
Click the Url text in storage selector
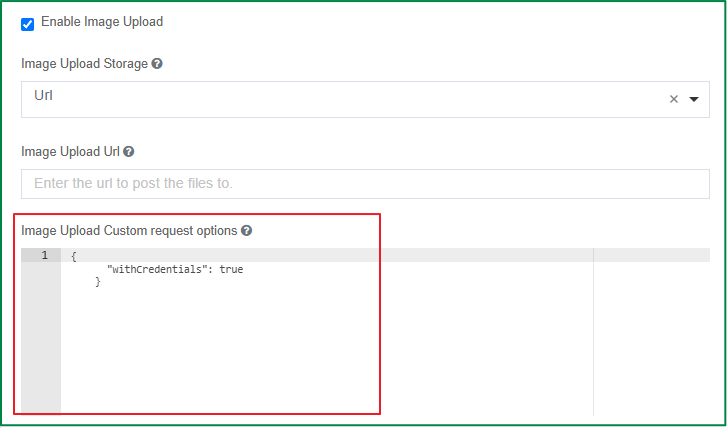pos(44,95)
